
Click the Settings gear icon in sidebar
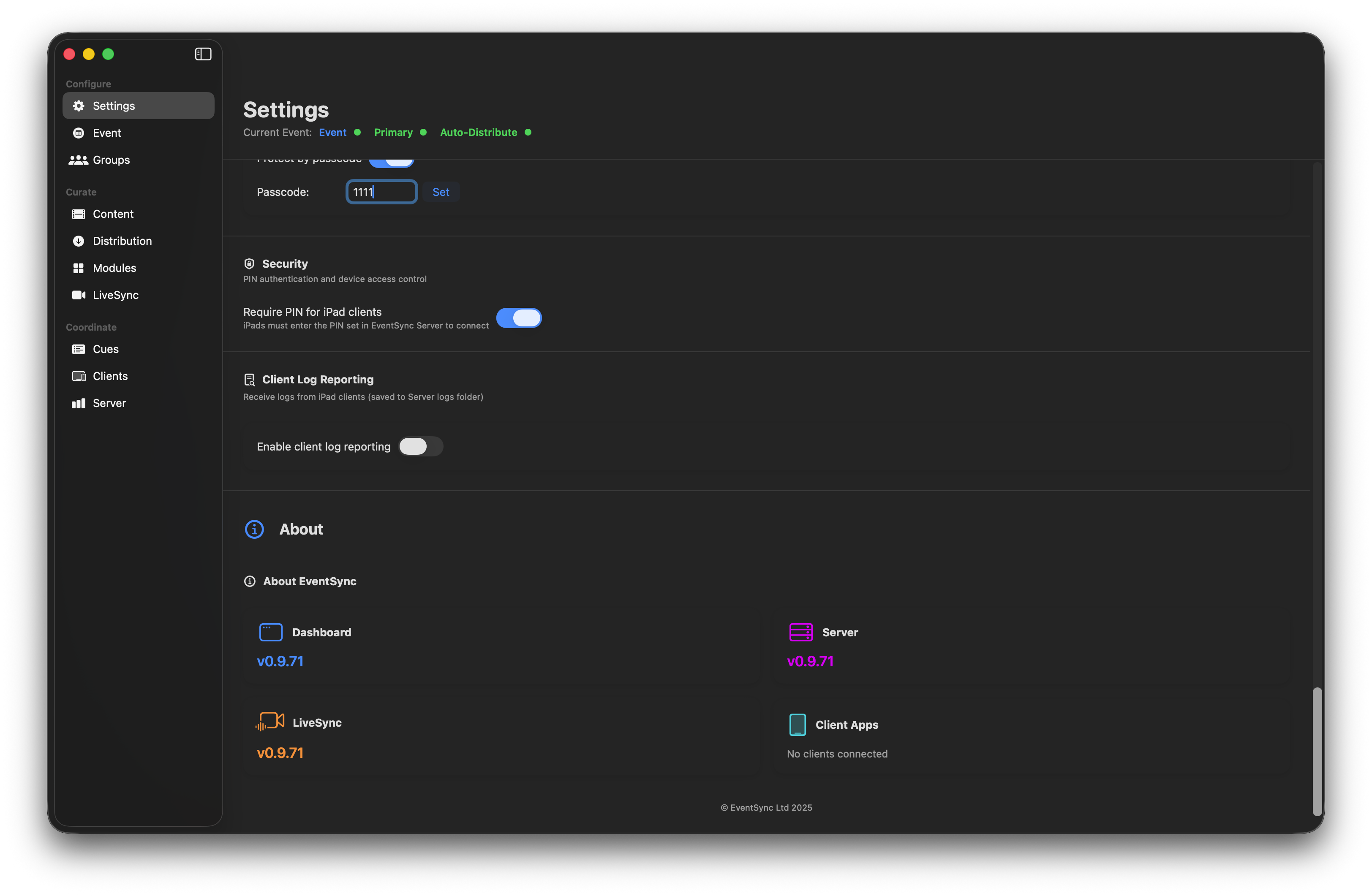coord(79,106)
